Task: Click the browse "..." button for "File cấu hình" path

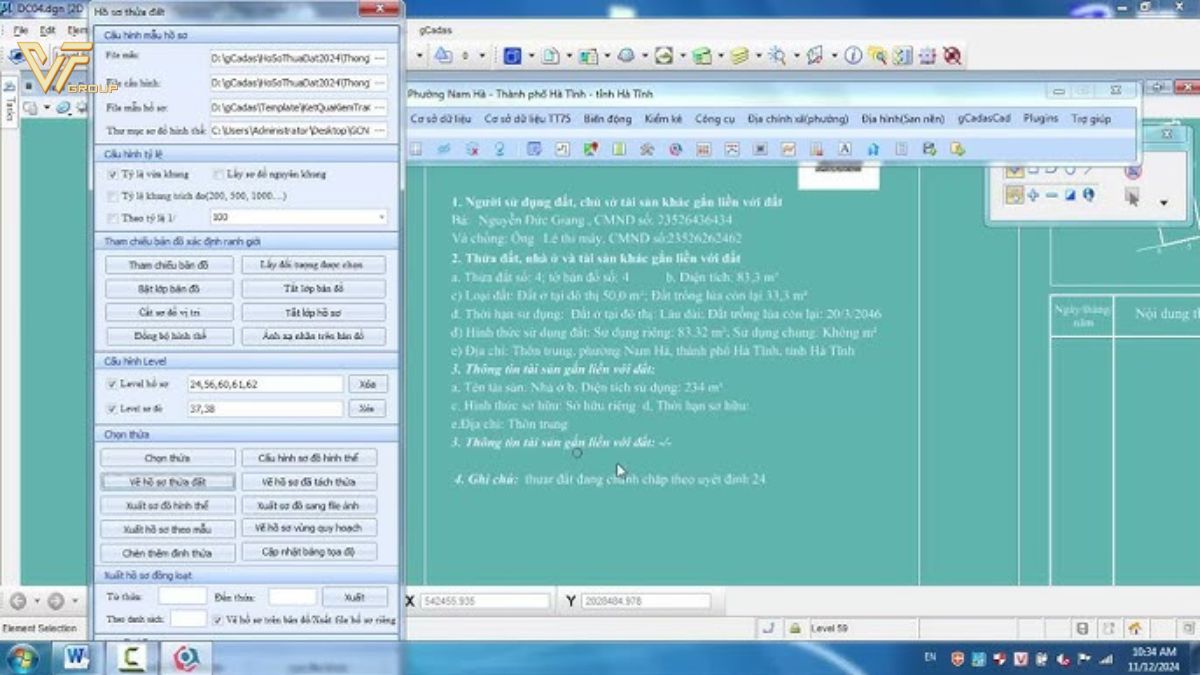Action: point(381,83)
